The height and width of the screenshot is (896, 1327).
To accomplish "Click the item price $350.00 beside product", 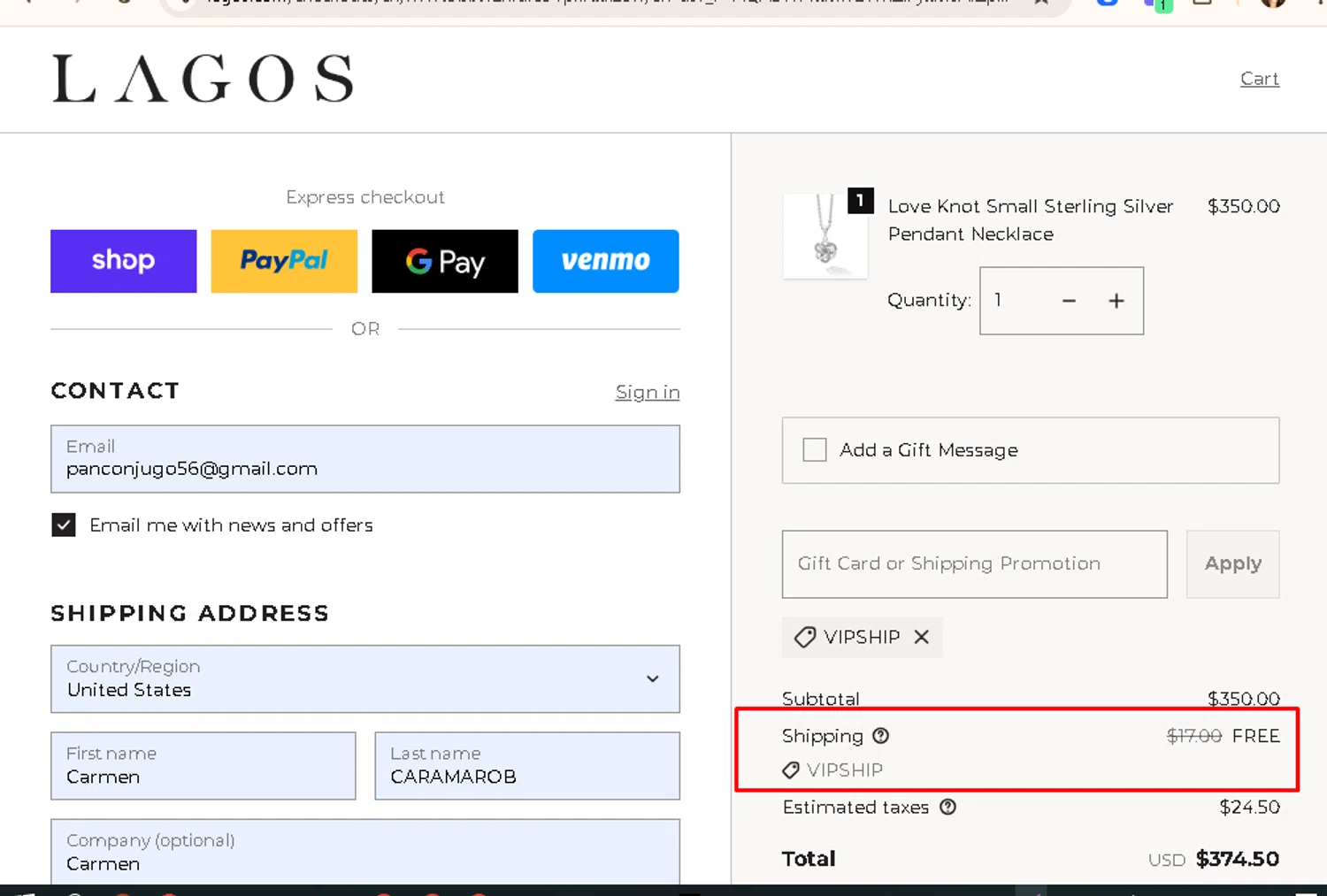I will tap(1244, 206).
